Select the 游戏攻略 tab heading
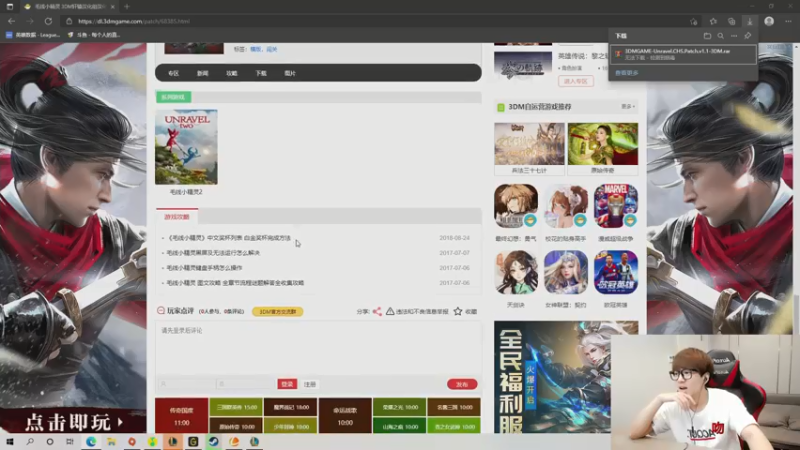 (x=177, y=217)
